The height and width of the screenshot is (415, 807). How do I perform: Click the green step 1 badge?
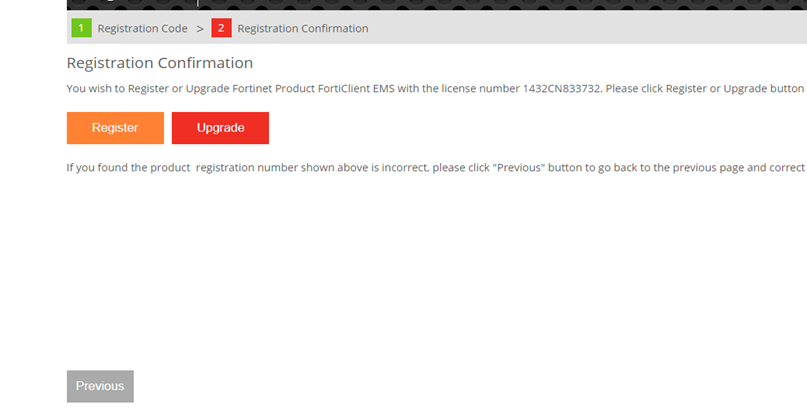[x=81, y=28]
